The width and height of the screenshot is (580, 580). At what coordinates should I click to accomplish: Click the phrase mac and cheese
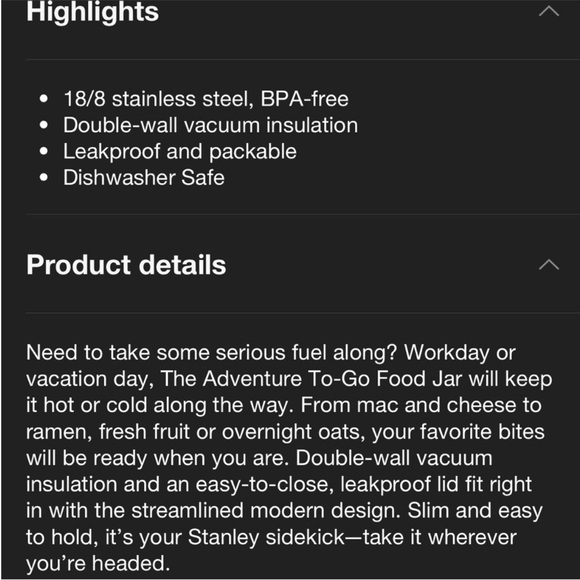pos(436,405)
